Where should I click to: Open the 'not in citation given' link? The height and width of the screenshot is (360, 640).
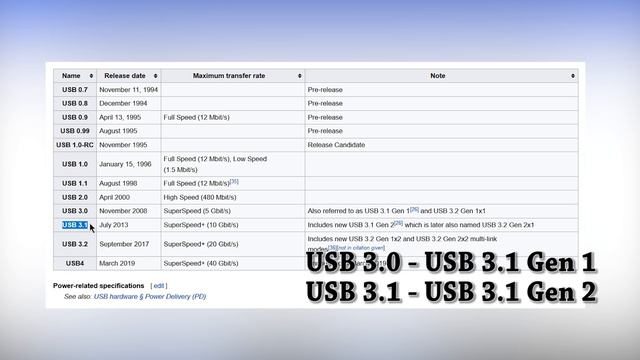coord(361,248)
